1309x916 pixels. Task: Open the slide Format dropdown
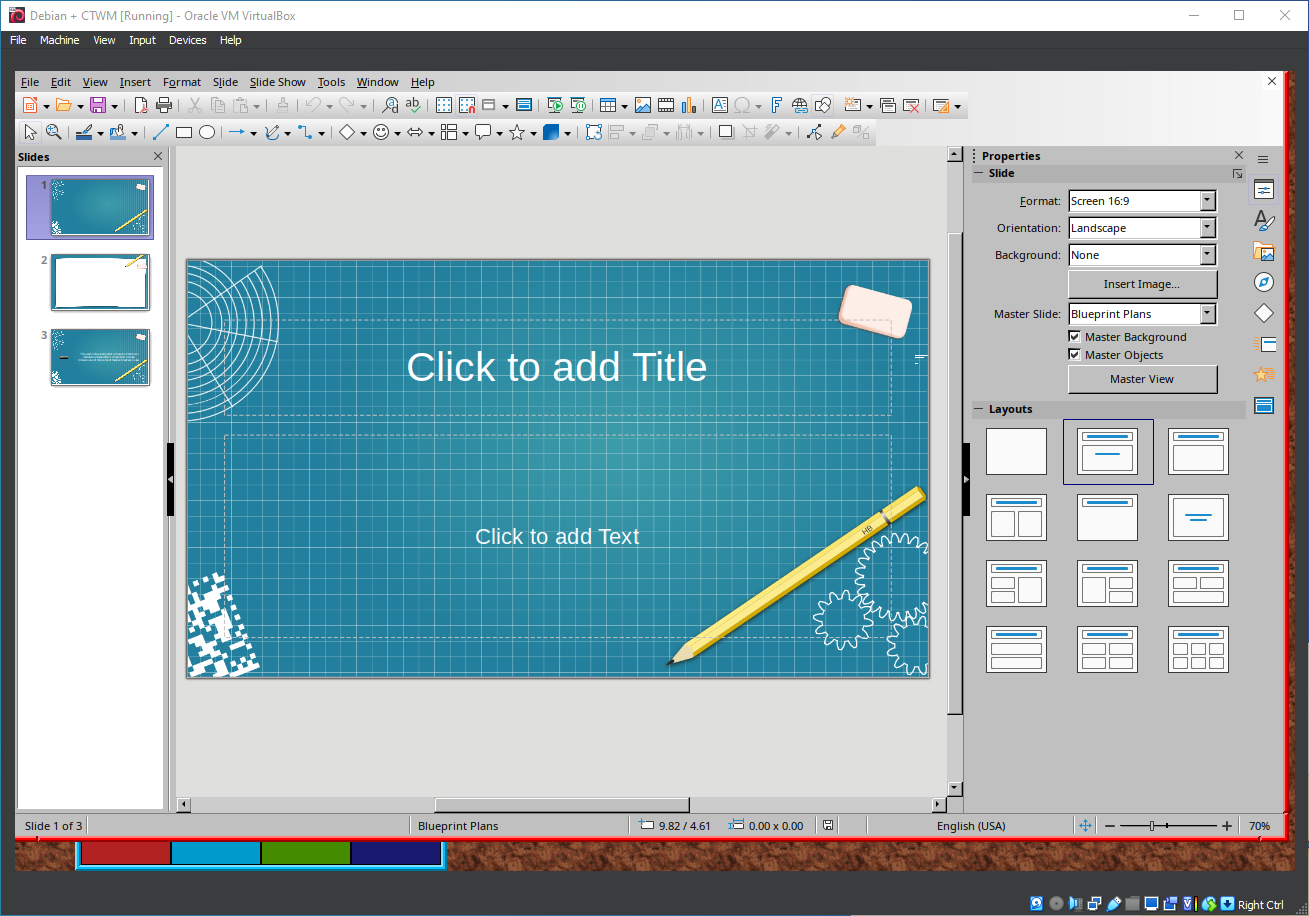(x=1208, y=201)
